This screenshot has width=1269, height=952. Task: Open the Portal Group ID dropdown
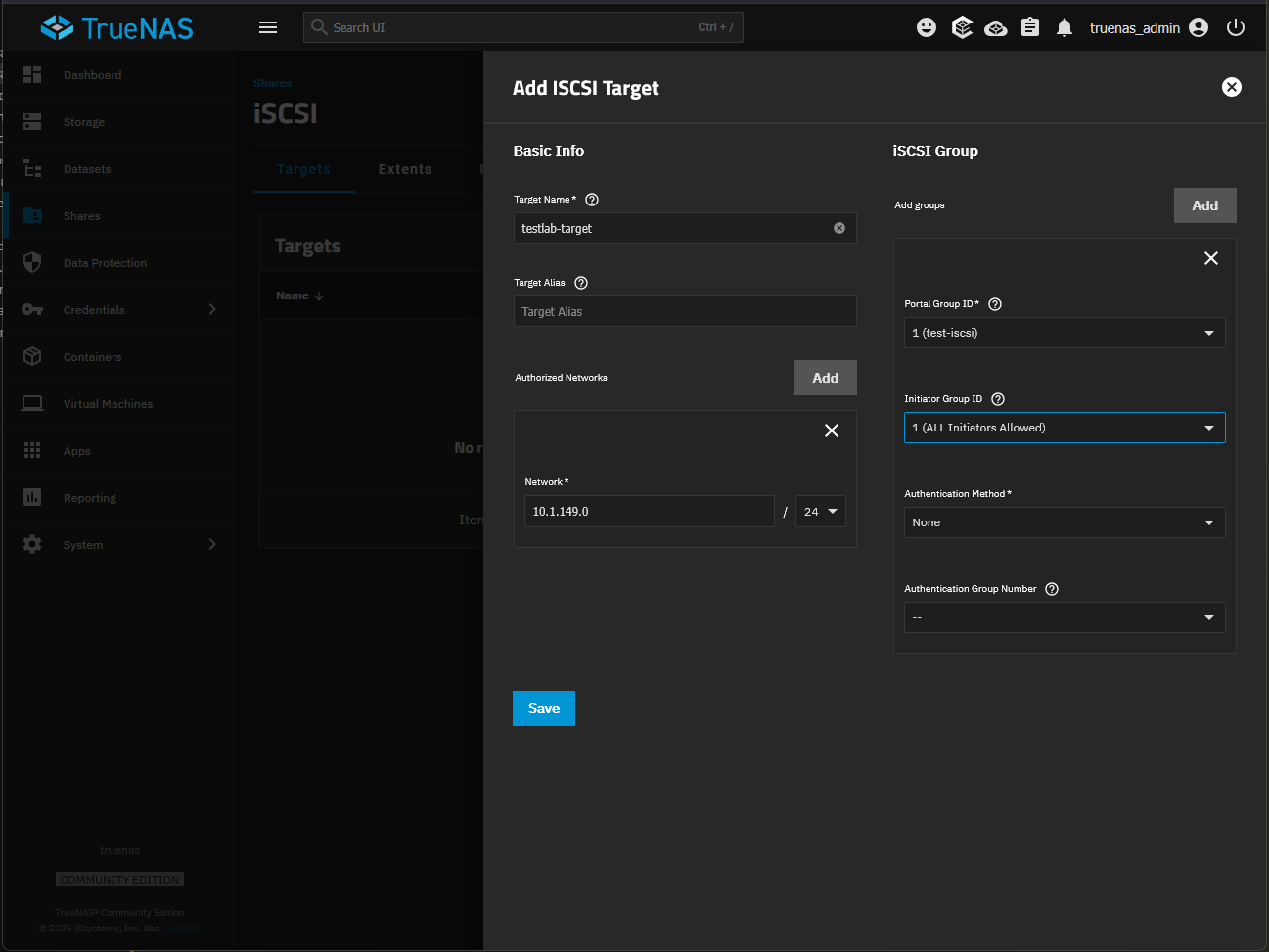click(x=1065, y=333)
